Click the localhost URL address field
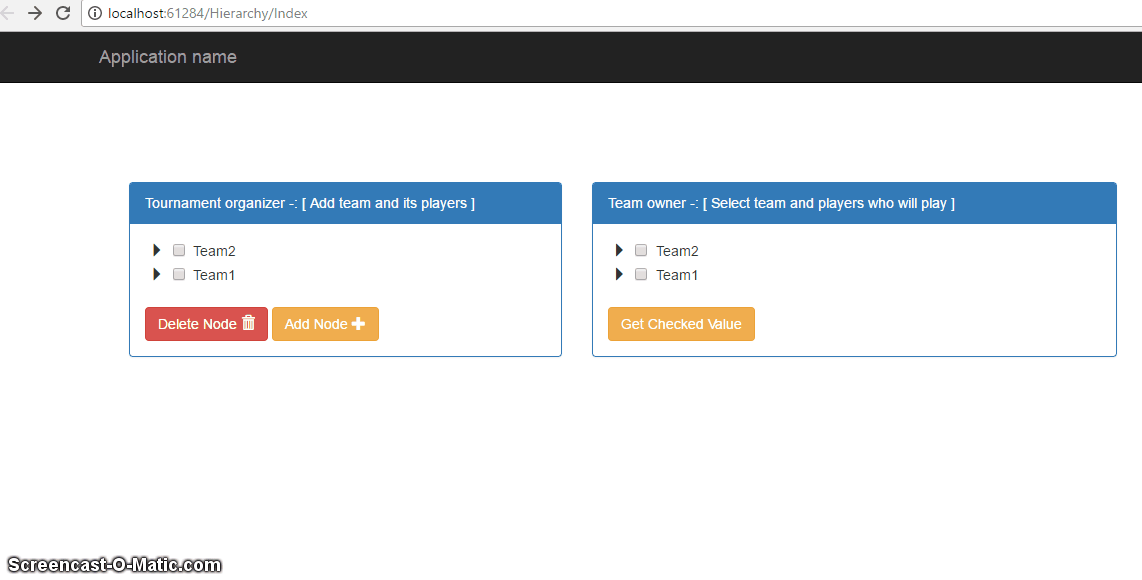 (x=612, y=13)
